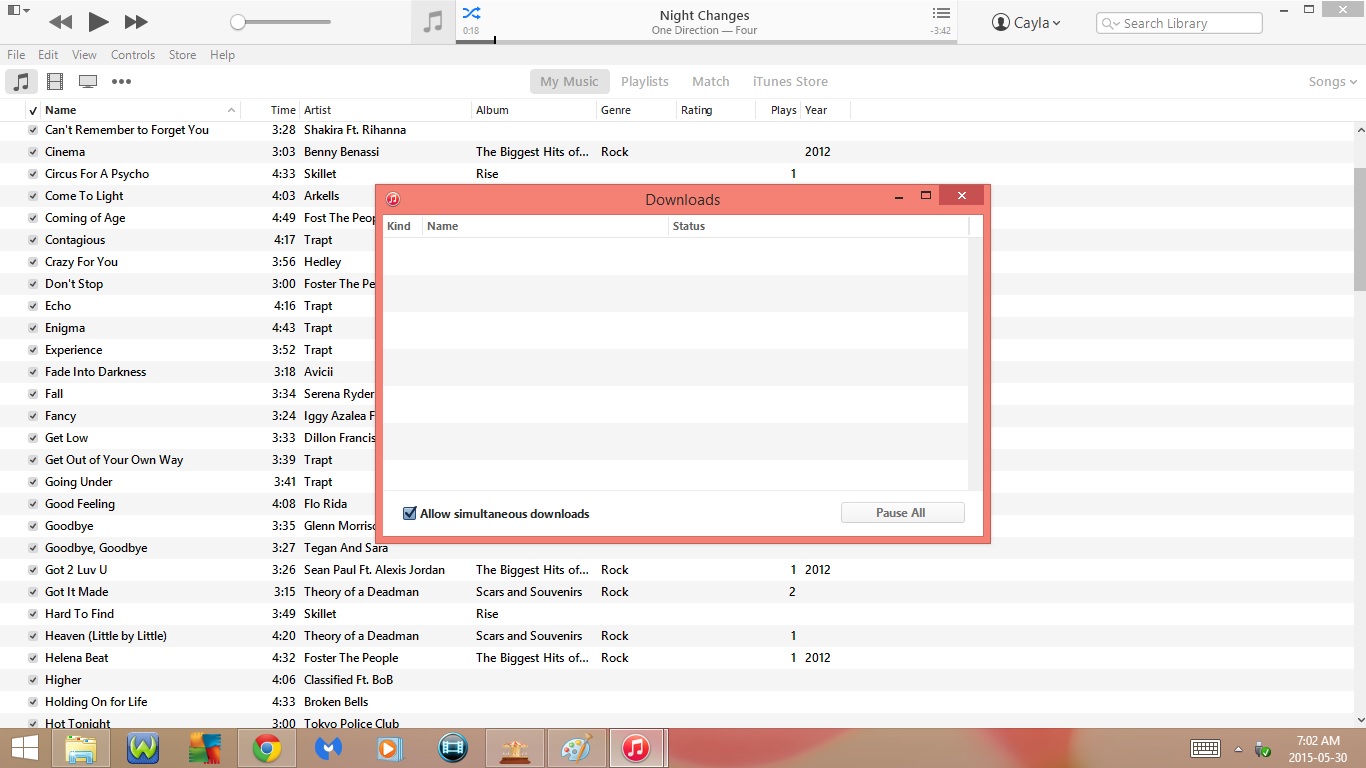This screenshot has height=768, width=1366.
Task: Open the Up Next list icon
Action: (941, 13)
